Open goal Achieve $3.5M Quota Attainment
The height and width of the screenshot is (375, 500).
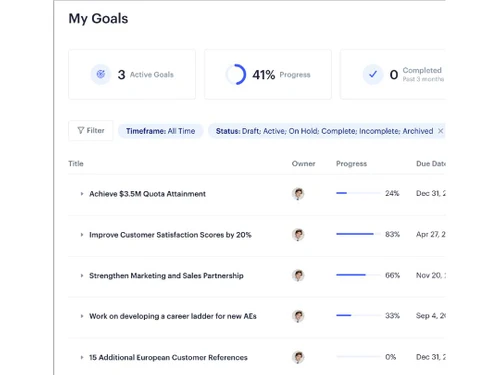[147, 194]
